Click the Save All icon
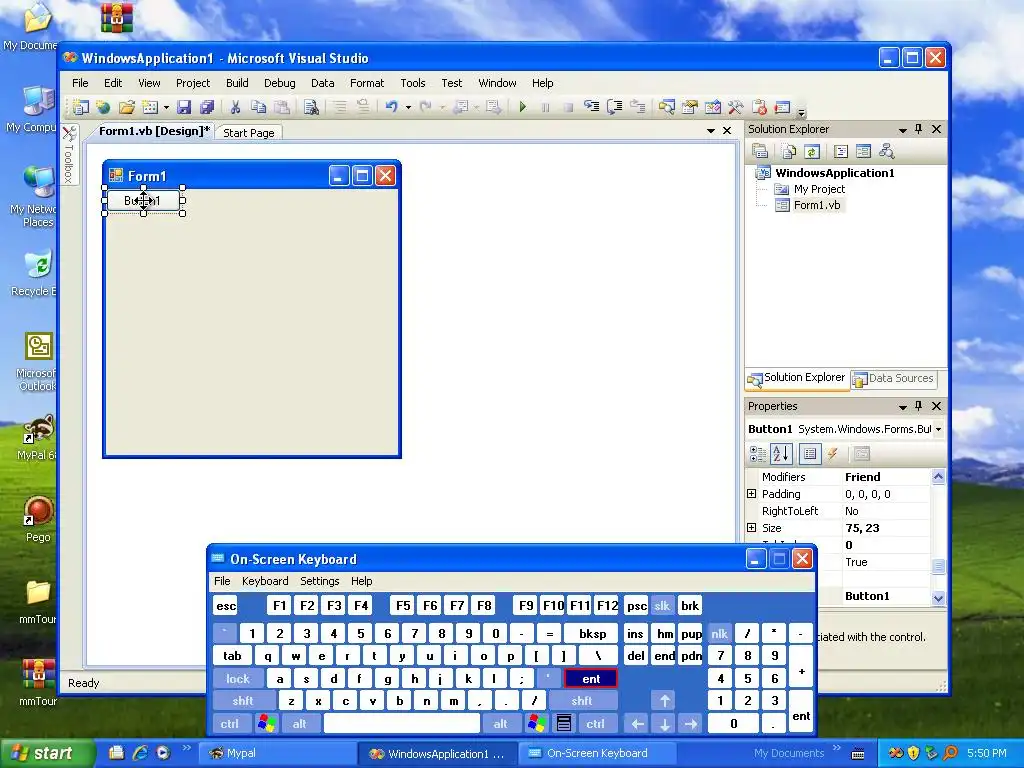The height and width of the screenshot is (768, 1024). pos(207,107)
